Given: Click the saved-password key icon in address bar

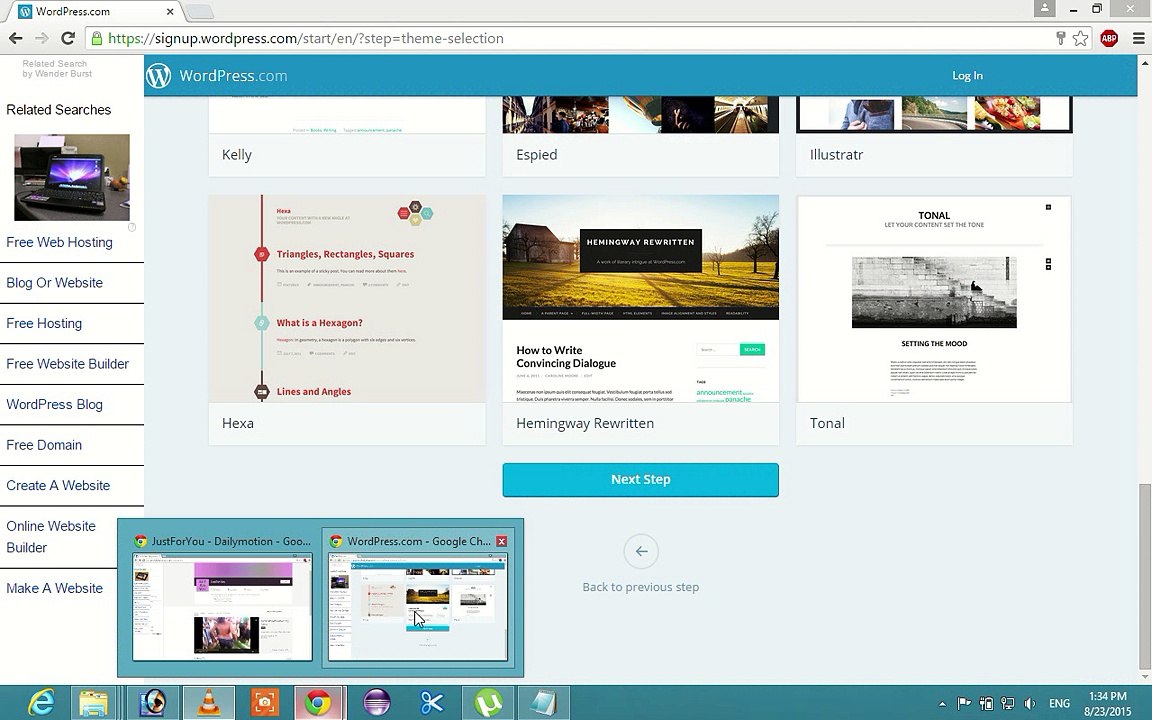Looking at the screenshot, I should (1060, 38).
